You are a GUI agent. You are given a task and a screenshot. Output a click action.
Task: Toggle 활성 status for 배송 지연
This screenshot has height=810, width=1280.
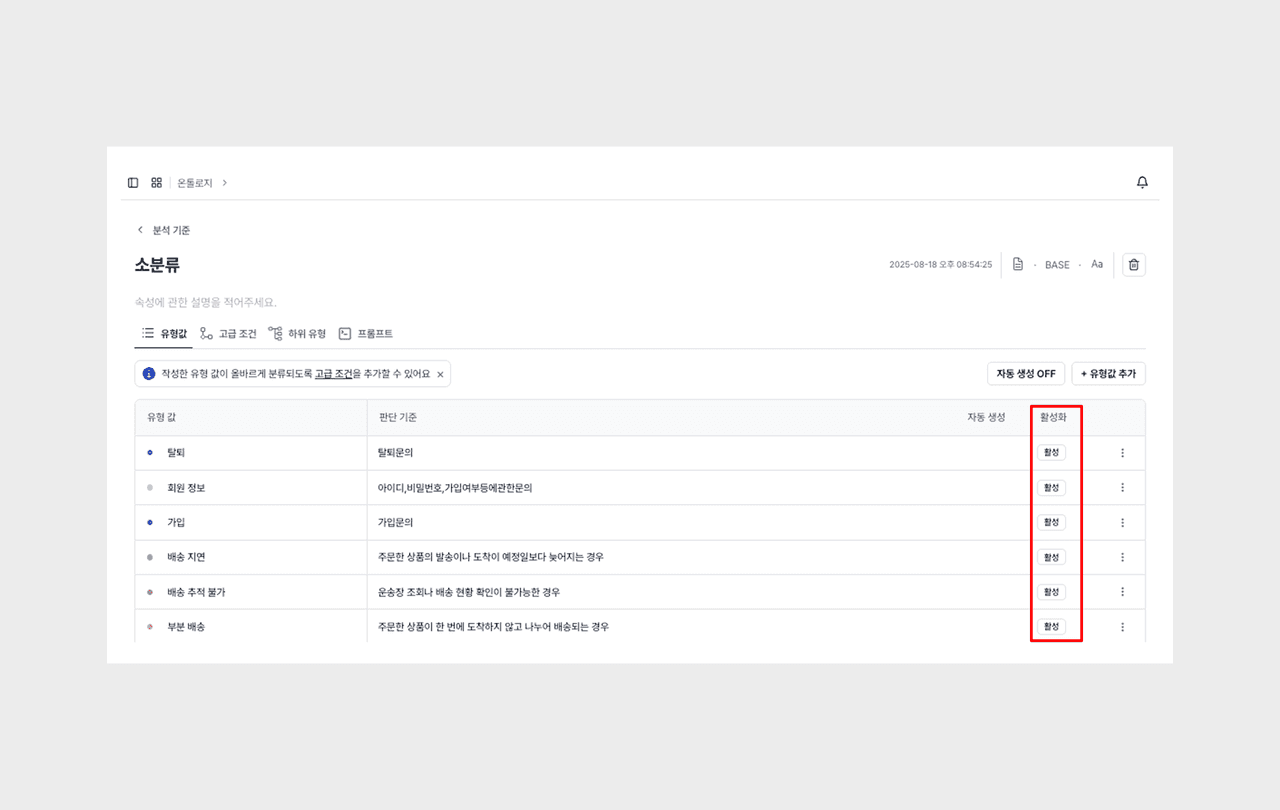(x=1051, y=557)
